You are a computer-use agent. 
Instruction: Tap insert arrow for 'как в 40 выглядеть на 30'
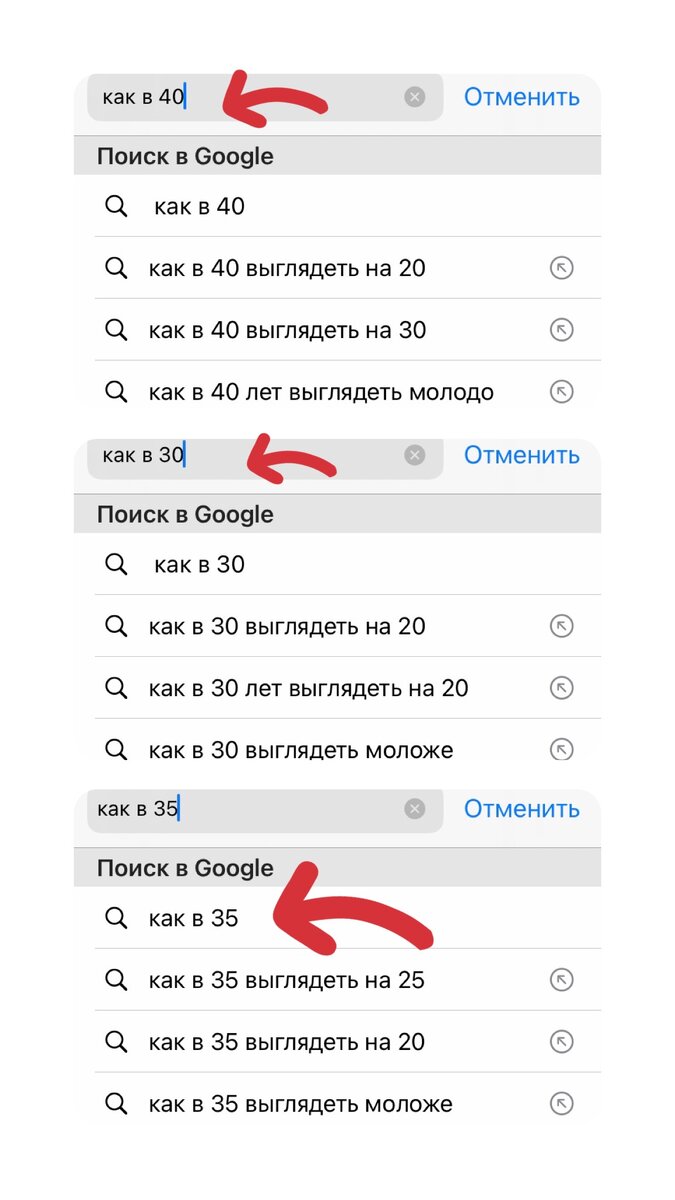point(562,329)
